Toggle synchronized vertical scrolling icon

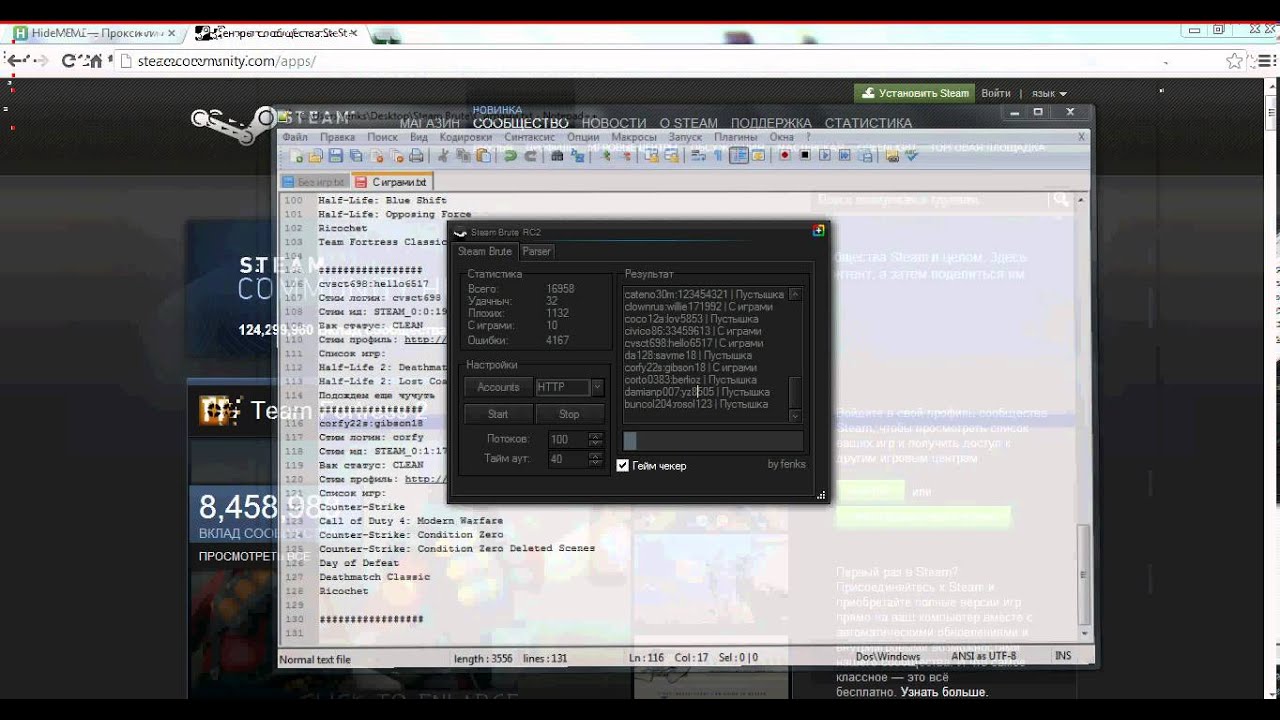[650, 155]
